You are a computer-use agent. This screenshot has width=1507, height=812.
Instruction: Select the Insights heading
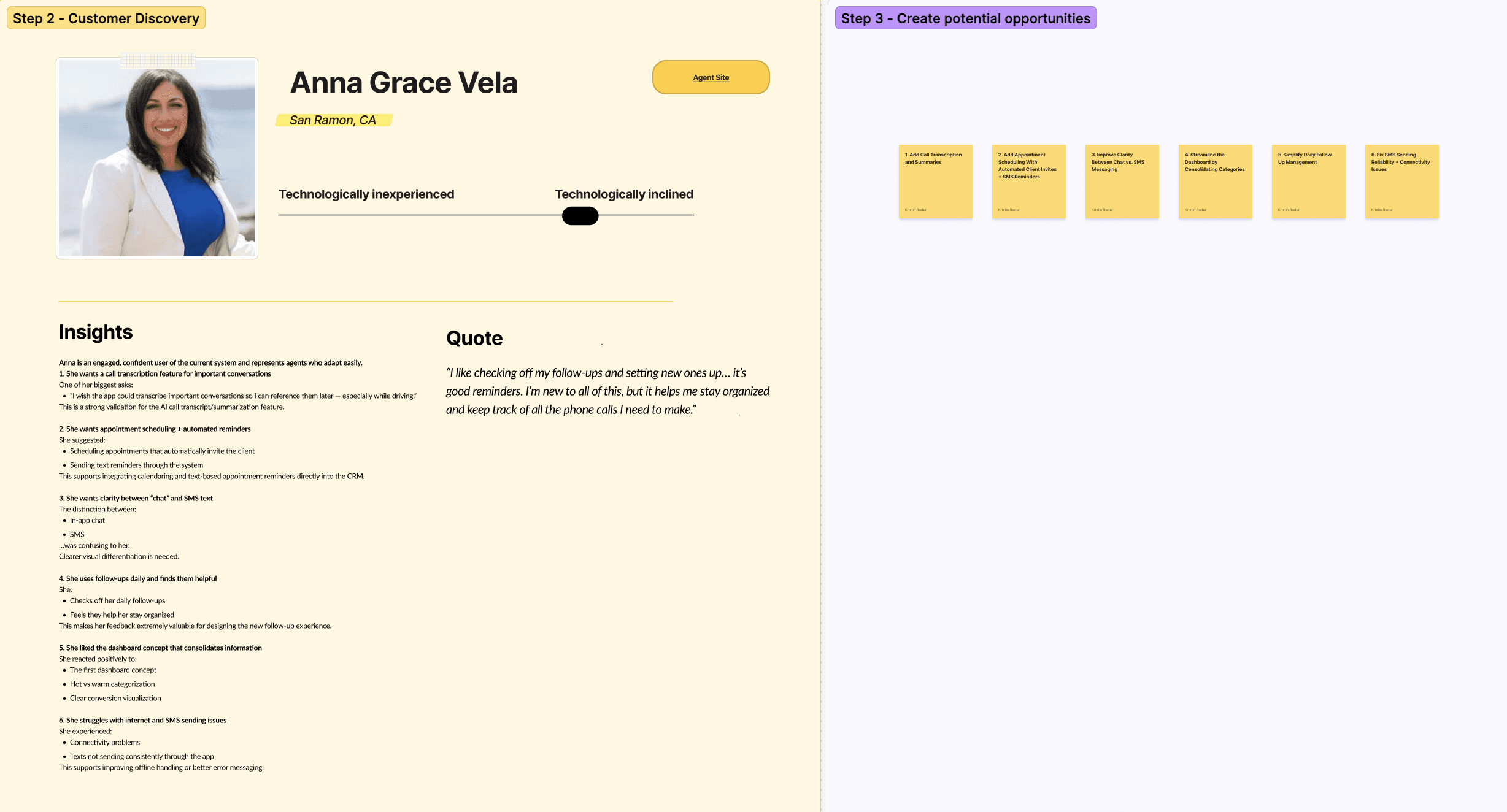tap(96, 332)
